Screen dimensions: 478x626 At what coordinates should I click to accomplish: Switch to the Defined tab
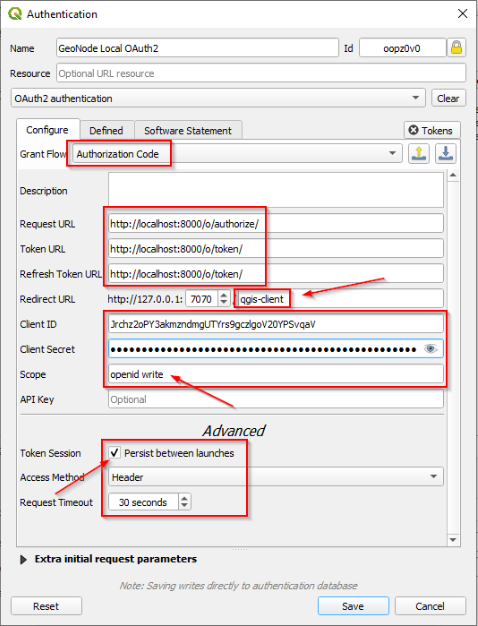coord(106,131)
